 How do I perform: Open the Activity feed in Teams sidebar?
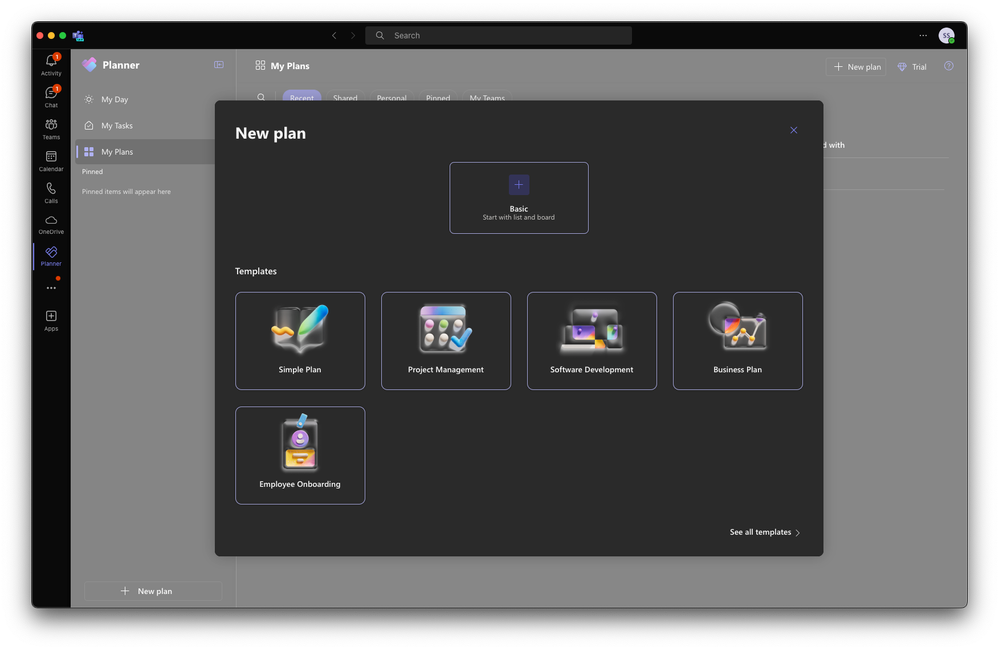point(51,64)
